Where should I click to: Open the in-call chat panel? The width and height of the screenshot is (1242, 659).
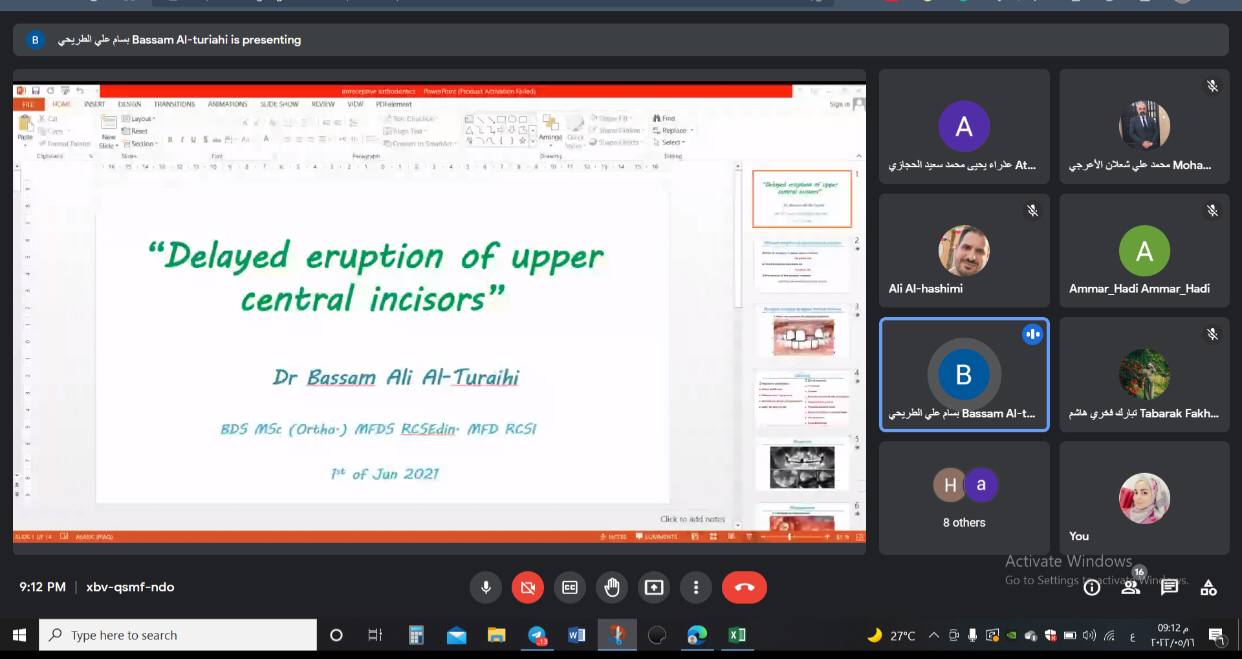(x=1169, y=588)
